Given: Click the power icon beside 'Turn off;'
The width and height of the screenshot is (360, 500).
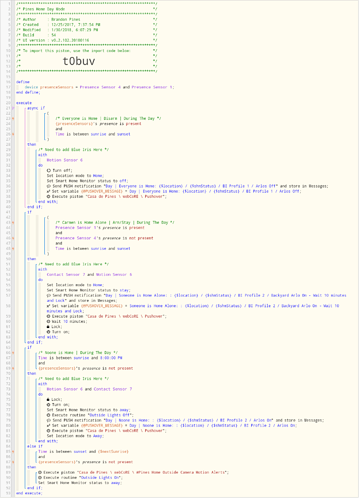Looking at the screenshot, I should [x=48, y=170].
